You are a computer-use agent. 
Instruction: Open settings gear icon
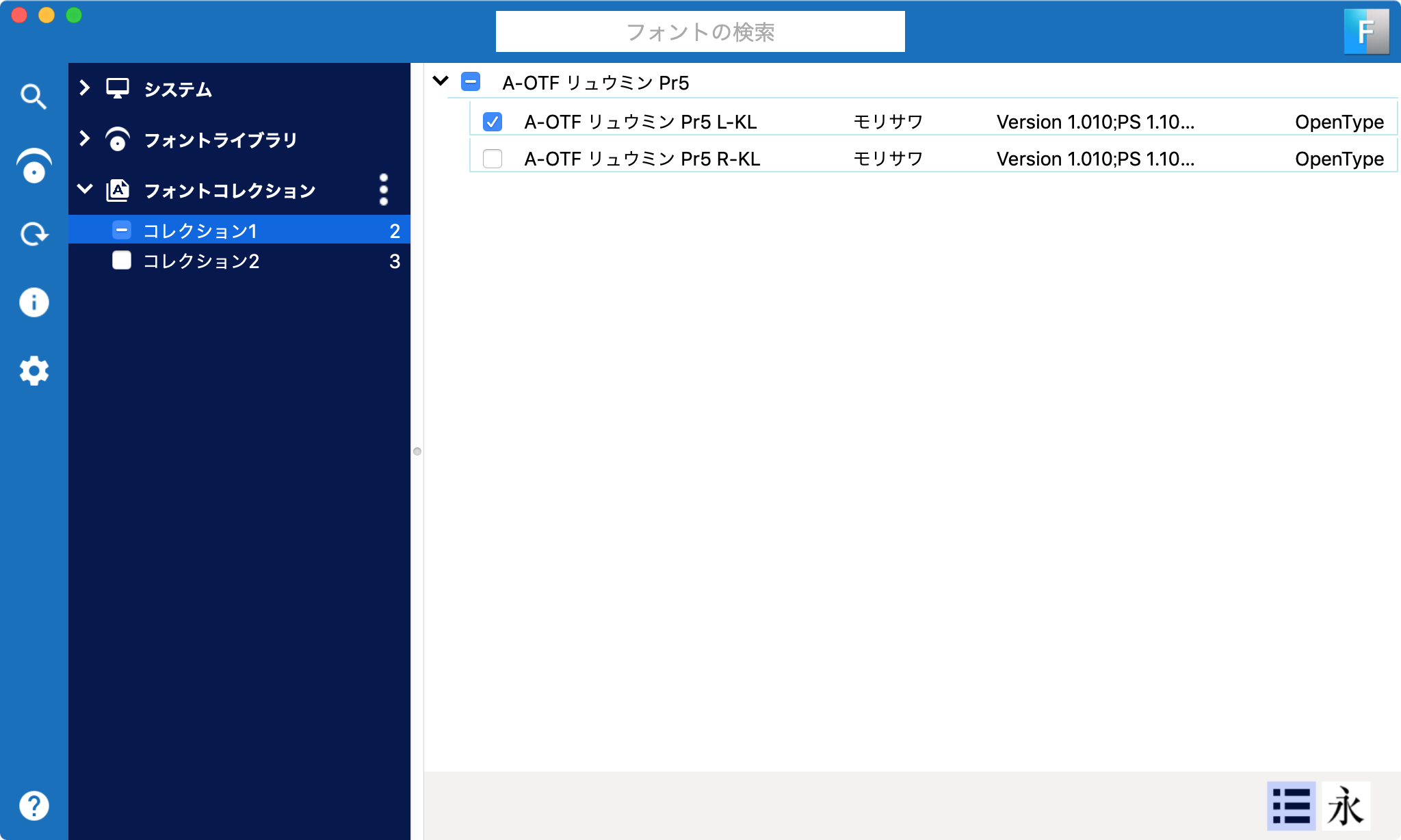pyautogui.click(x=34, y=371)
